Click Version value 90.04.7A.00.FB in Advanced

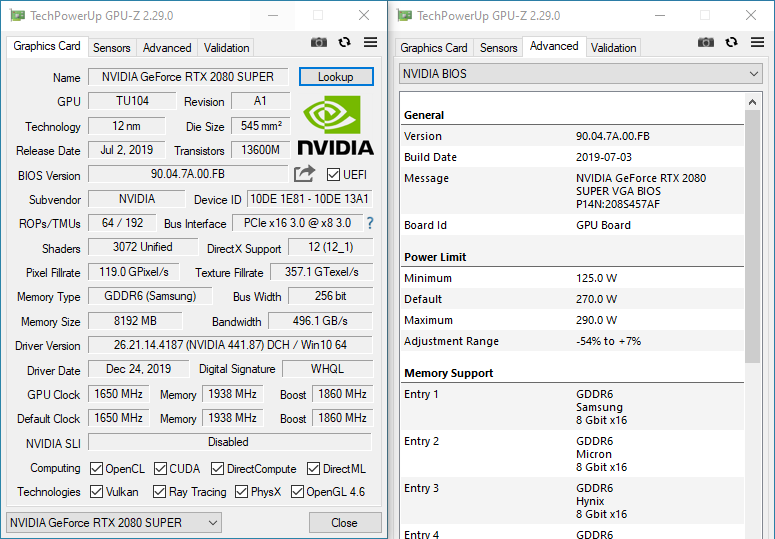tap(612, 136)
